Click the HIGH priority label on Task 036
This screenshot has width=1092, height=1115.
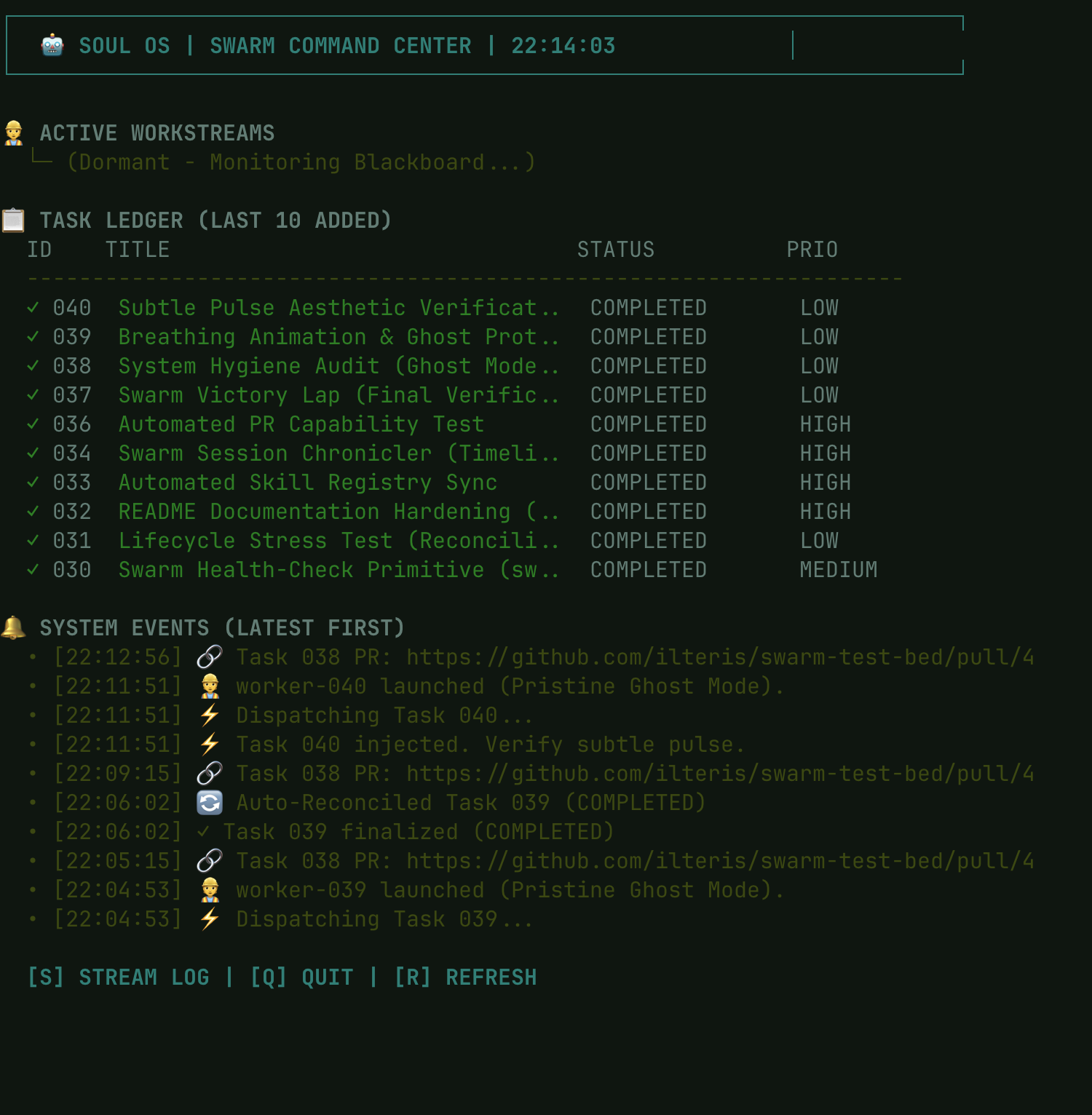click(x=825, y=424)
